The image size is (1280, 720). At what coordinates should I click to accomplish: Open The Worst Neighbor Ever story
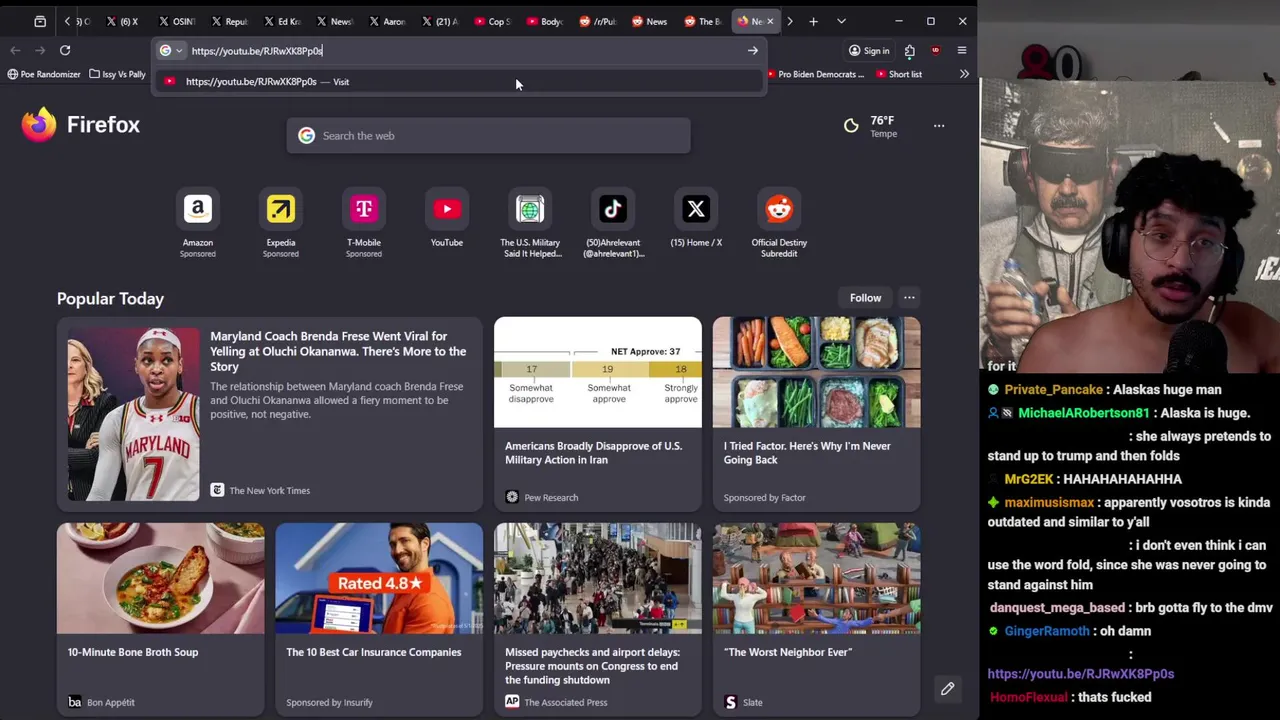click(816, 619)
